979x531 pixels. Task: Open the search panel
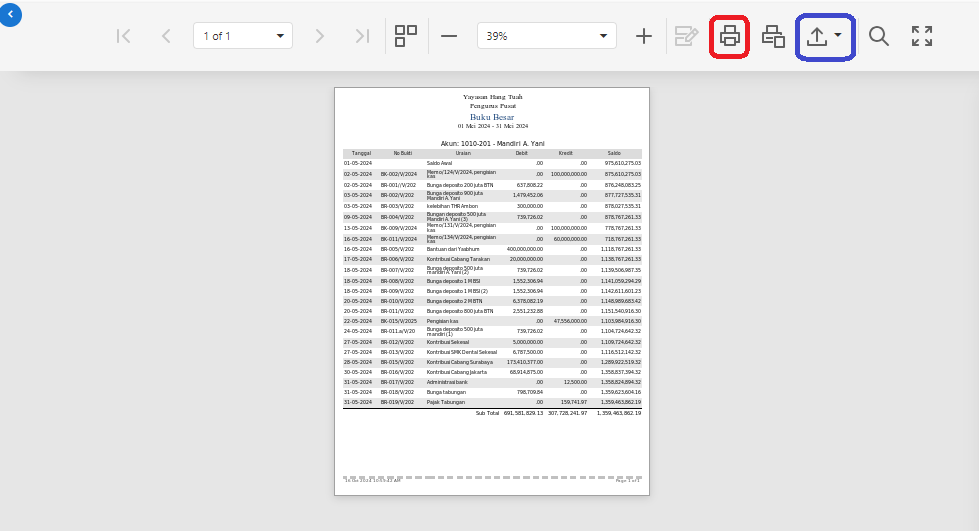(x=879, y=37)
